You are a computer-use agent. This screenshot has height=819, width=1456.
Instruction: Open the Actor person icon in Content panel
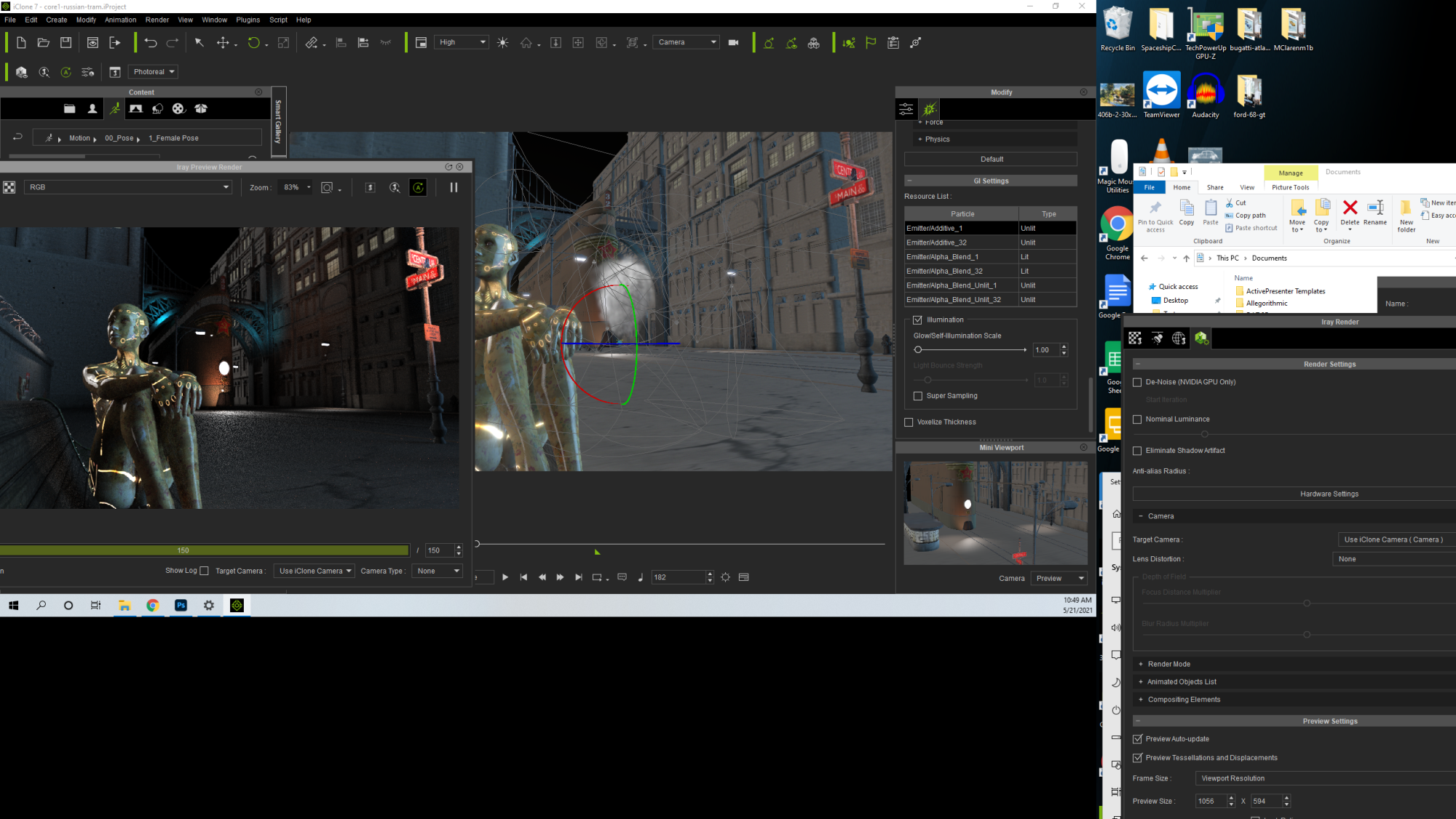click(92, 108)
